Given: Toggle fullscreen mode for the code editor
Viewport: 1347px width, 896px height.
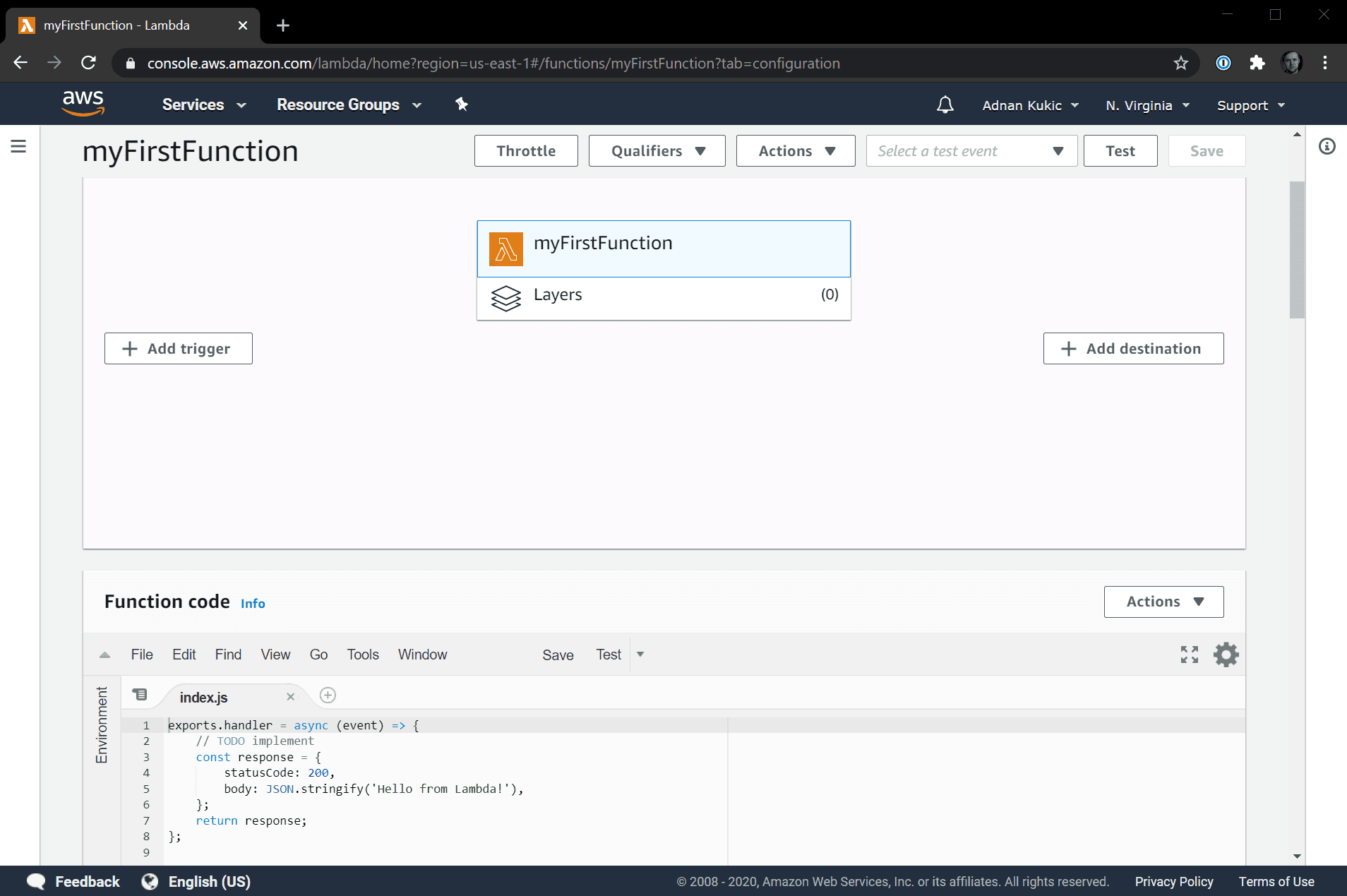Looking at the screenshot, I should point(1189,655).
